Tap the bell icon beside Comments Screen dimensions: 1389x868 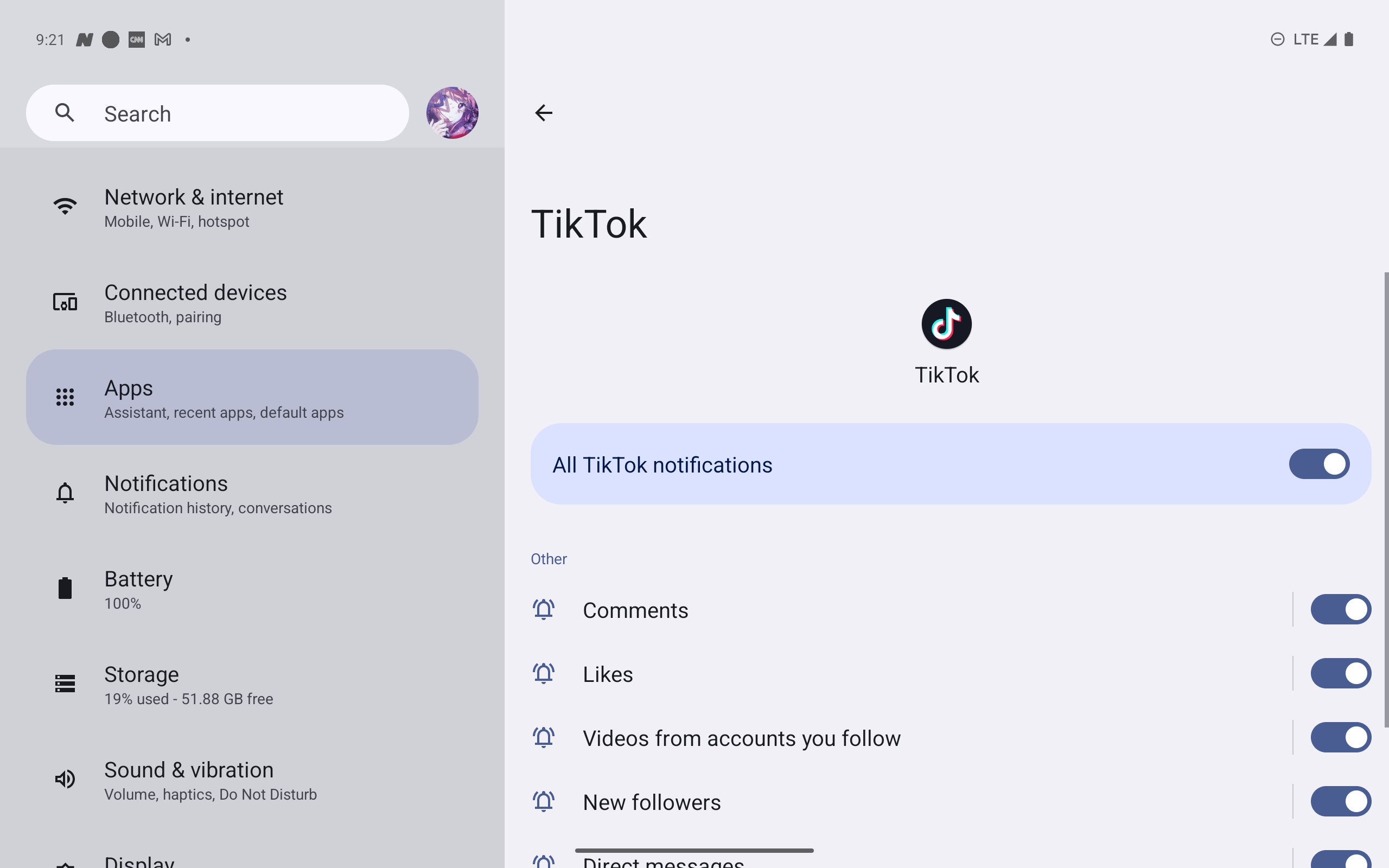pos(544,610)
